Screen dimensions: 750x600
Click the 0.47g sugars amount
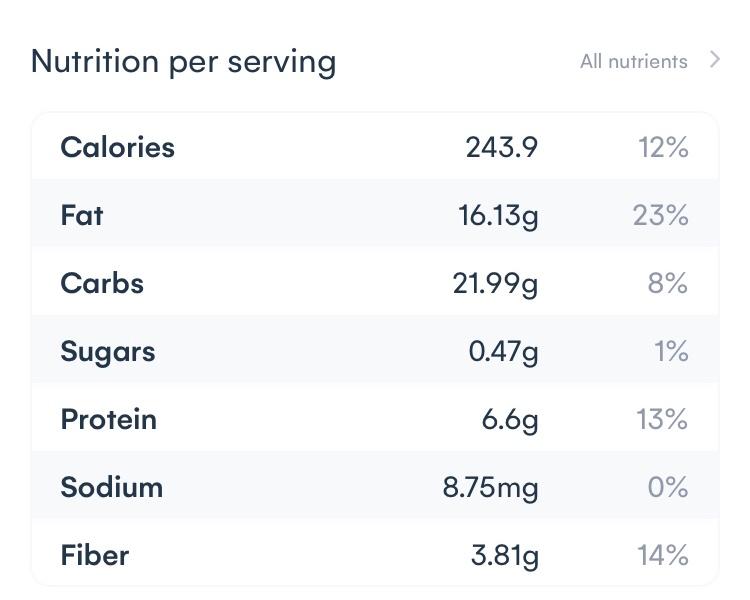[x=503, y=351]
